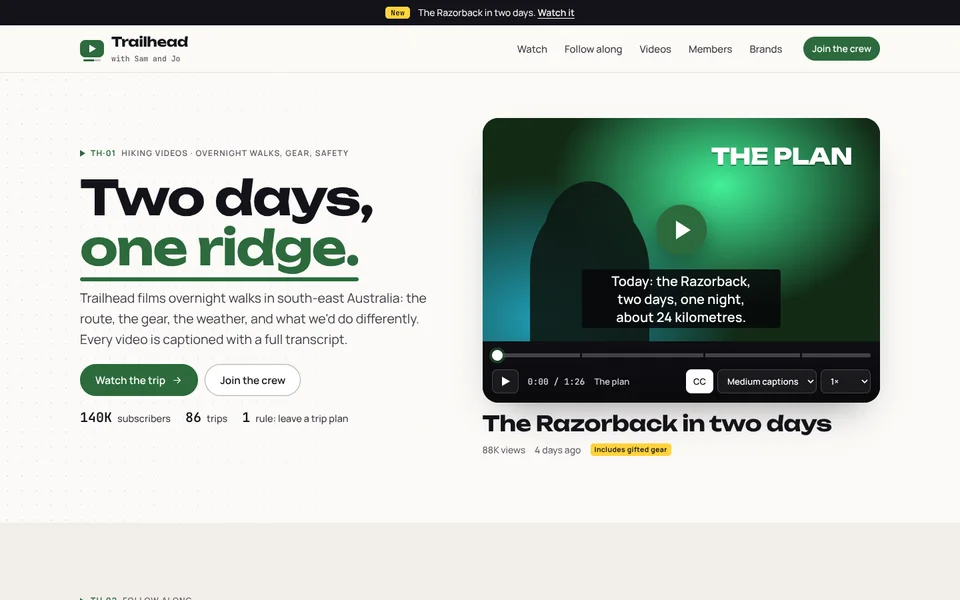The image size is (960, 600).
Task: Click The Razorback in two days title
Action: [x=657, y=424]
